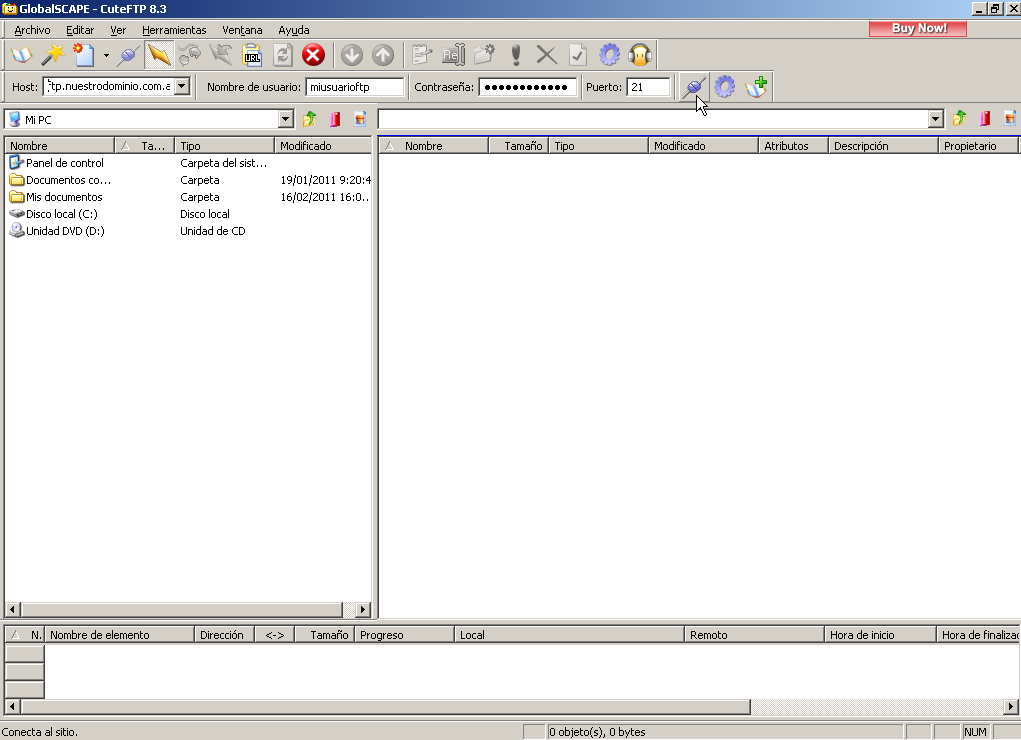Click the Execute exclamation mark icon
Viewport: 1021px width, 740px height.
tap(516, 55)
